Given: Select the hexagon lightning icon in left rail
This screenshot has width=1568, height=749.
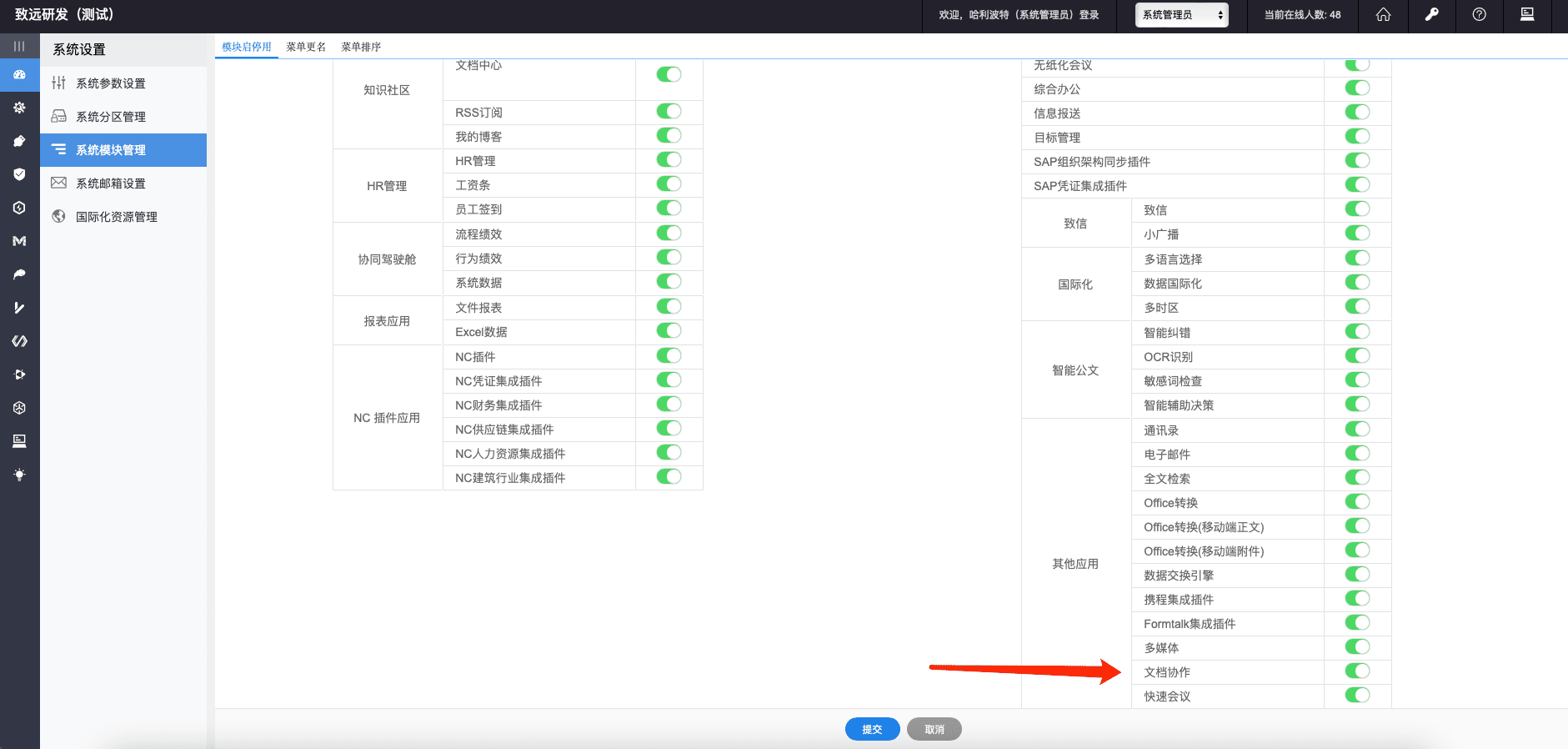Looking at the screenshot, I should [19, 208].
